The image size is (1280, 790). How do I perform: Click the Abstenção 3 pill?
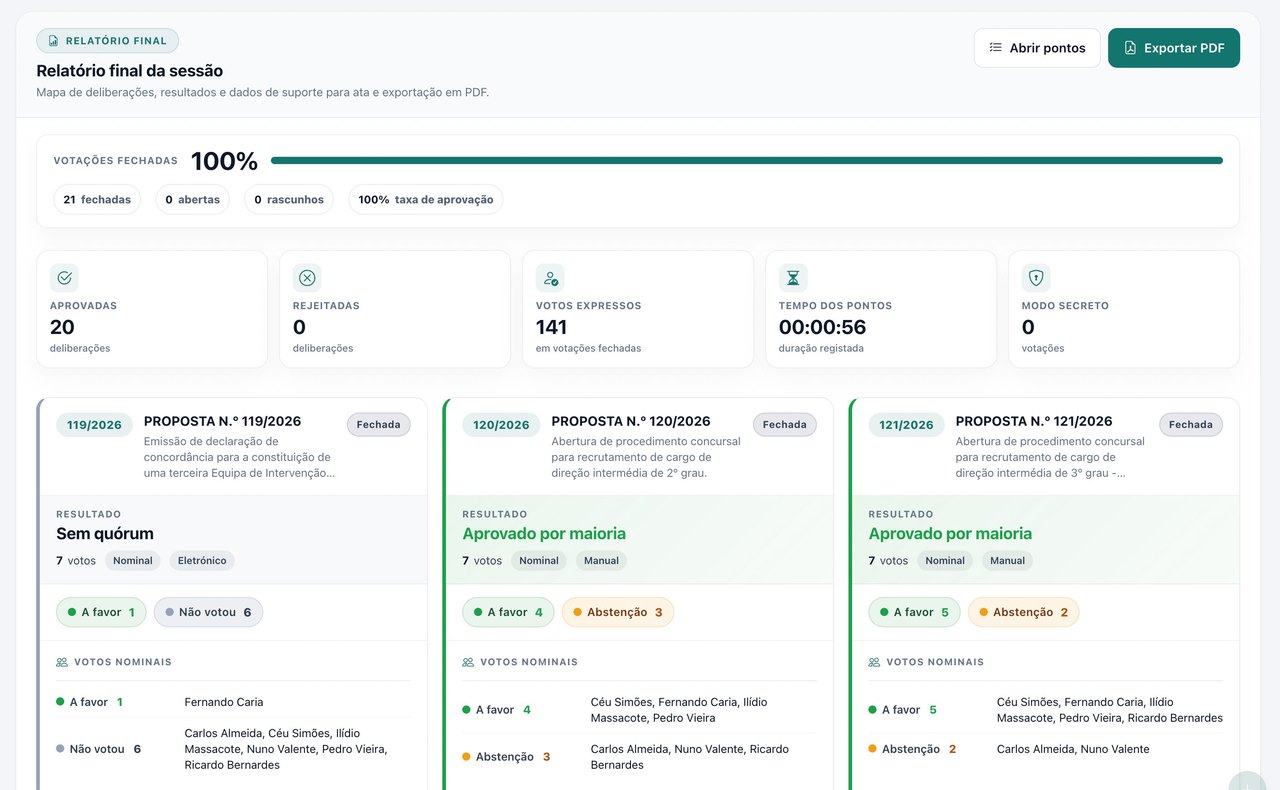pyautogui.click(x=618, y=612)
